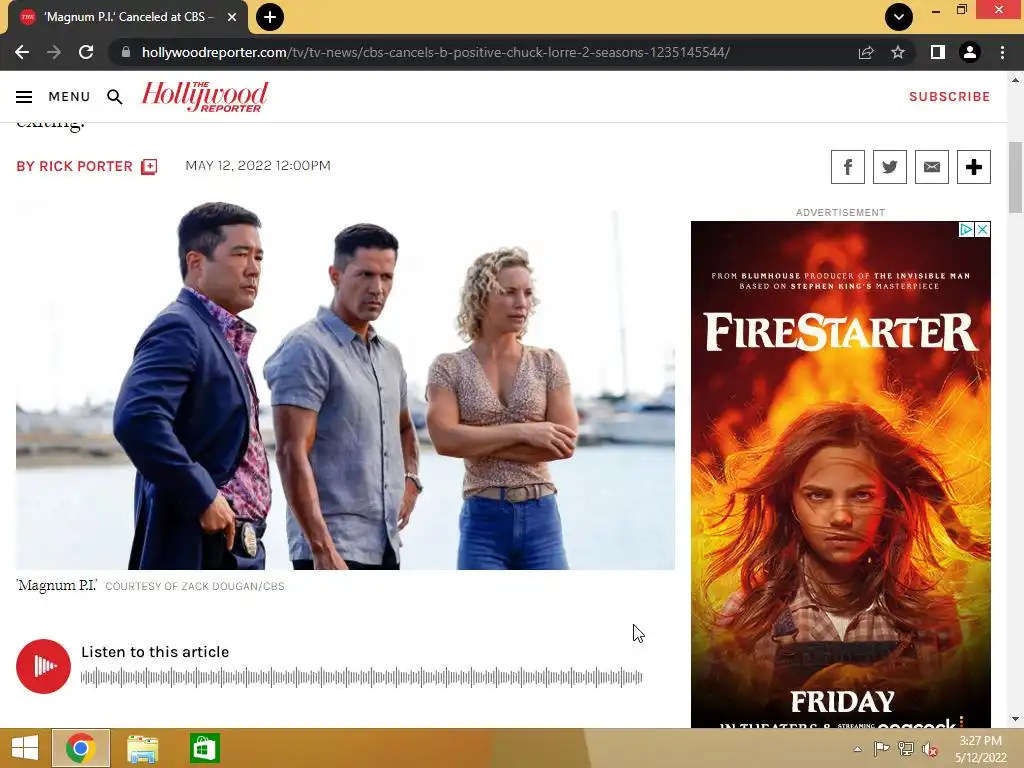1024x768 pixels.
Task: Show hidden system tray icons
Action: click(x=857, y=749)
